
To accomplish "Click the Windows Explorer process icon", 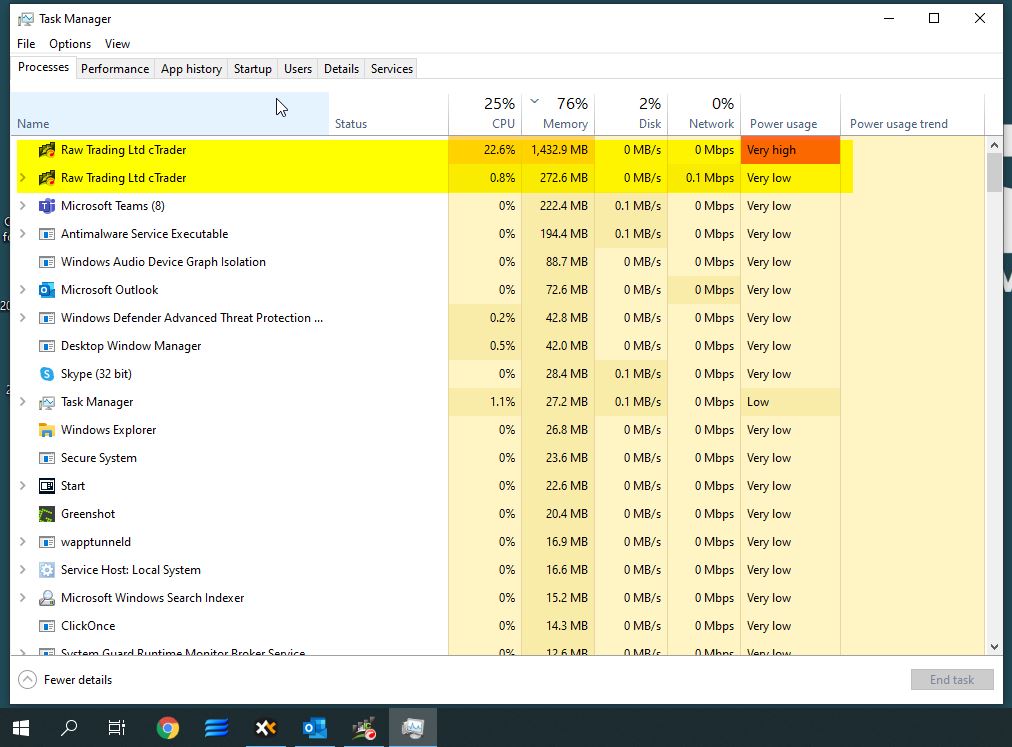I will pos(46,430).
